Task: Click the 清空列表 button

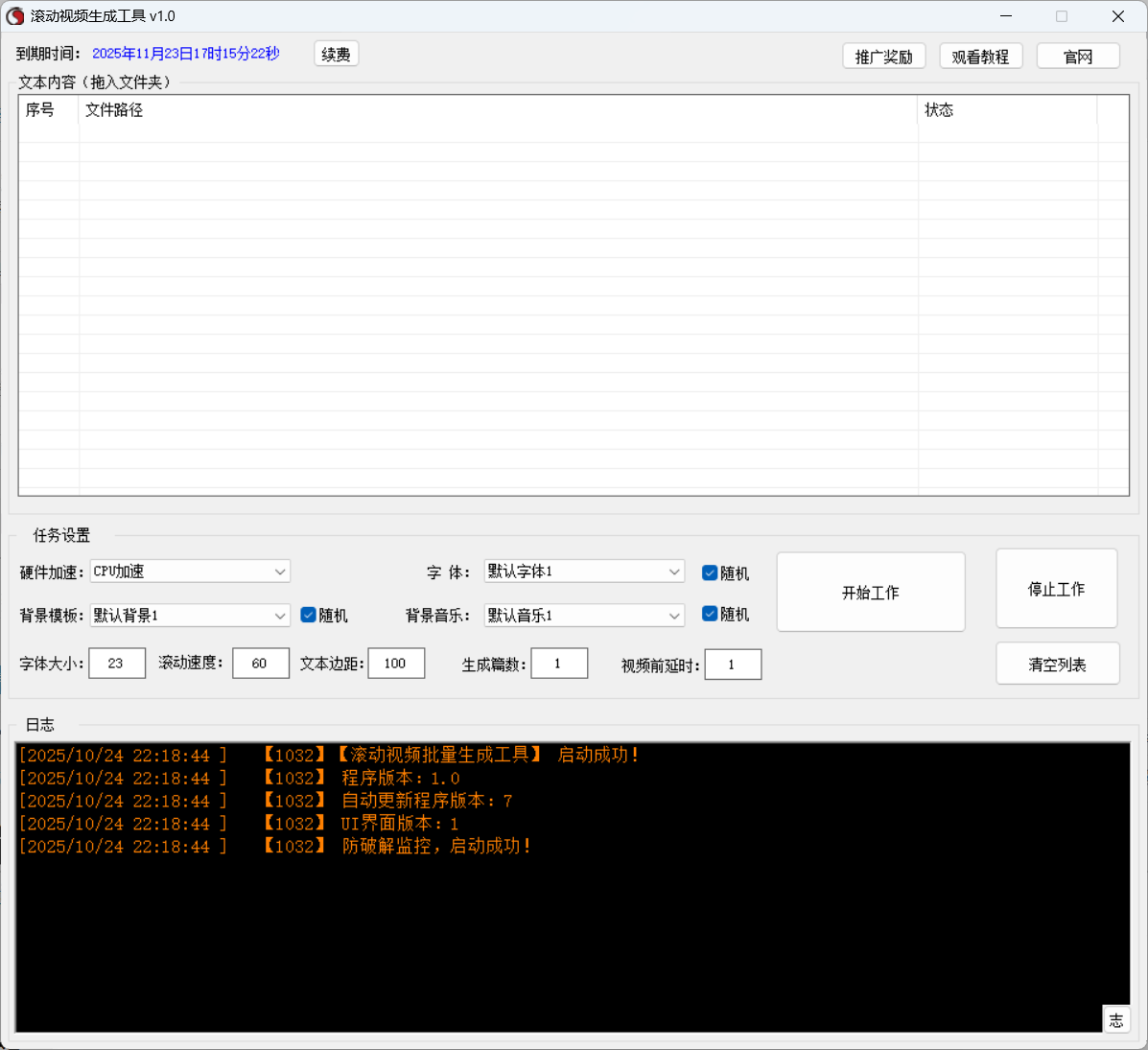Action: [x=1057, y=664]
